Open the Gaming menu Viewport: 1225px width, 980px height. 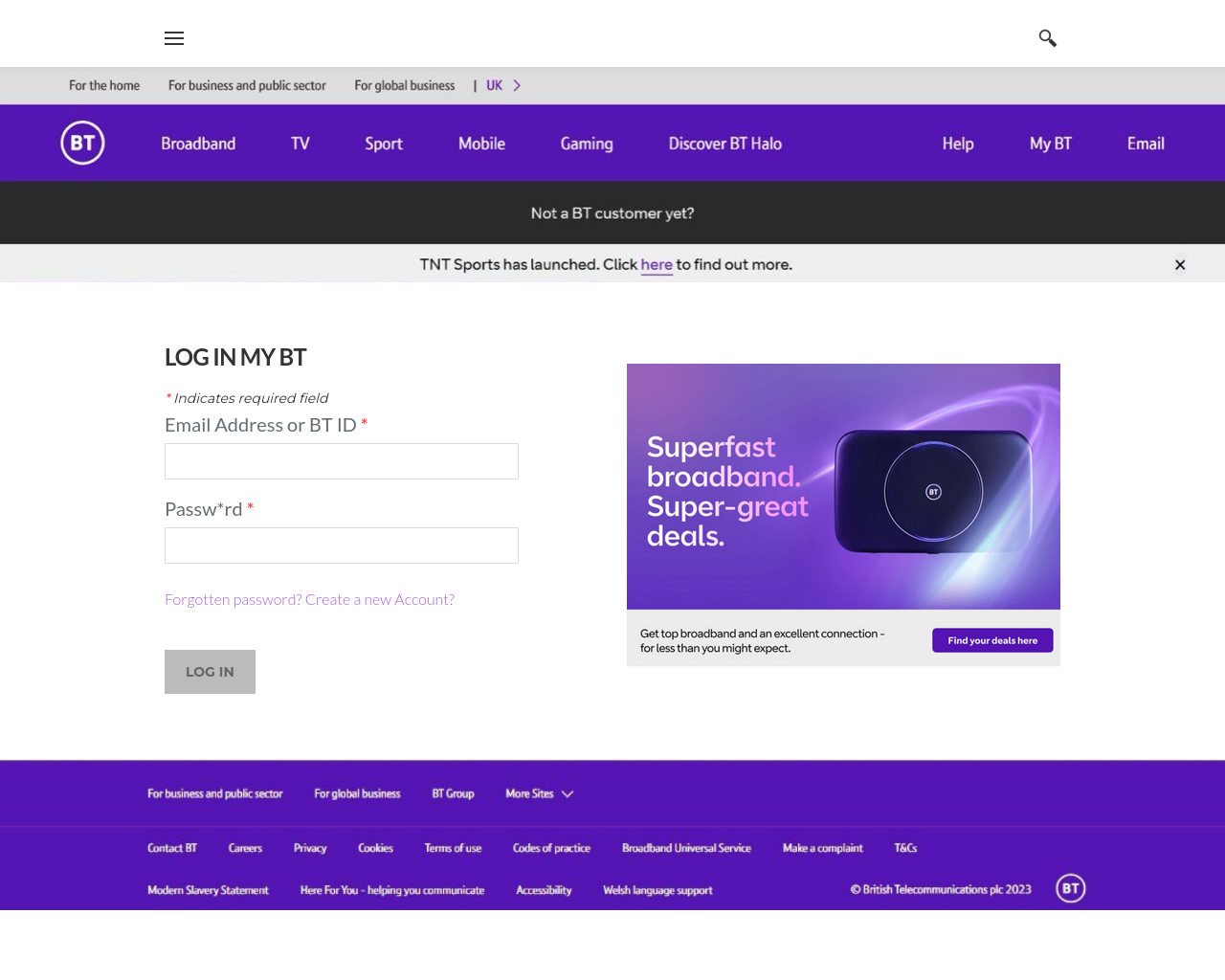(587, 144)
